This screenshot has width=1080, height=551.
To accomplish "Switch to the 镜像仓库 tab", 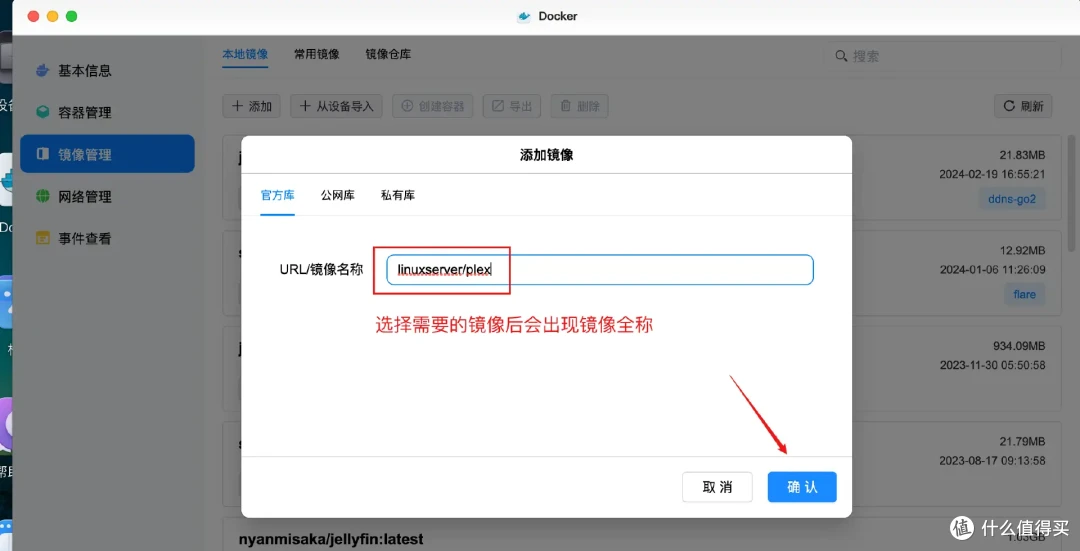I will coord(388,54).
